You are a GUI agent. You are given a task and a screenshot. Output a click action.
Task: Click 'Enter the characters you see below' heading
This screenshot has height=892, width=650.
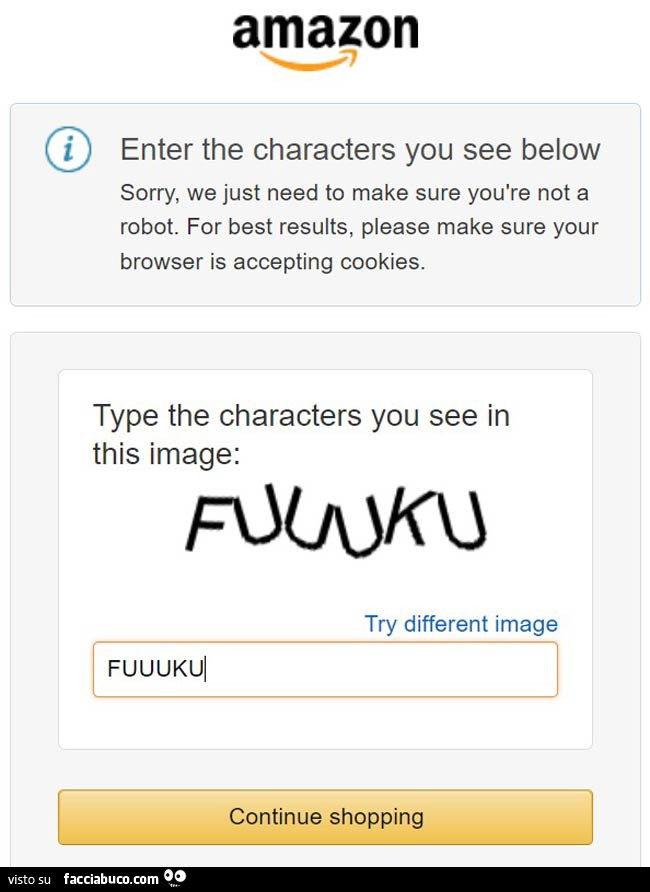click(x=360, y=150)
